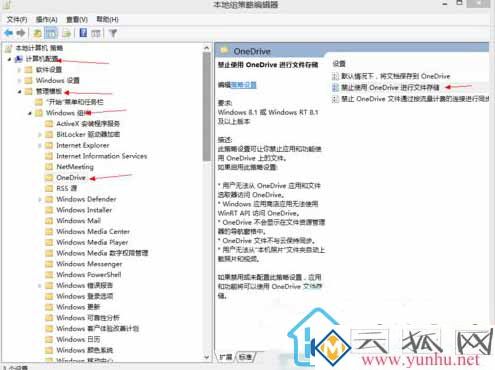
Task: Click the Windows Installer folder icon
Action: [49, 210]
